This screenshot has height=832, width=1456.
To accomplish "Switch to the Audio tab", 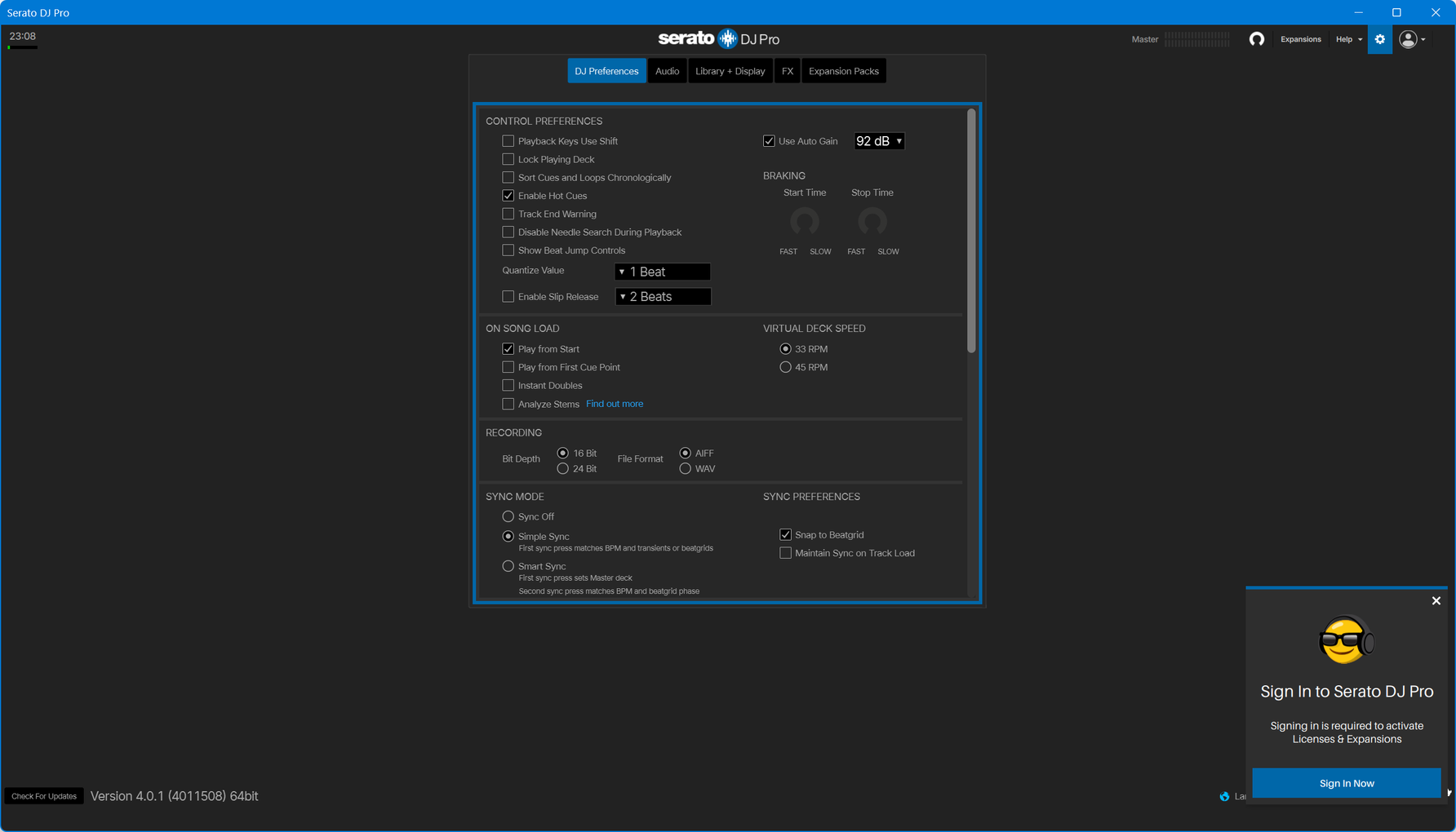I will coord(667,71).
